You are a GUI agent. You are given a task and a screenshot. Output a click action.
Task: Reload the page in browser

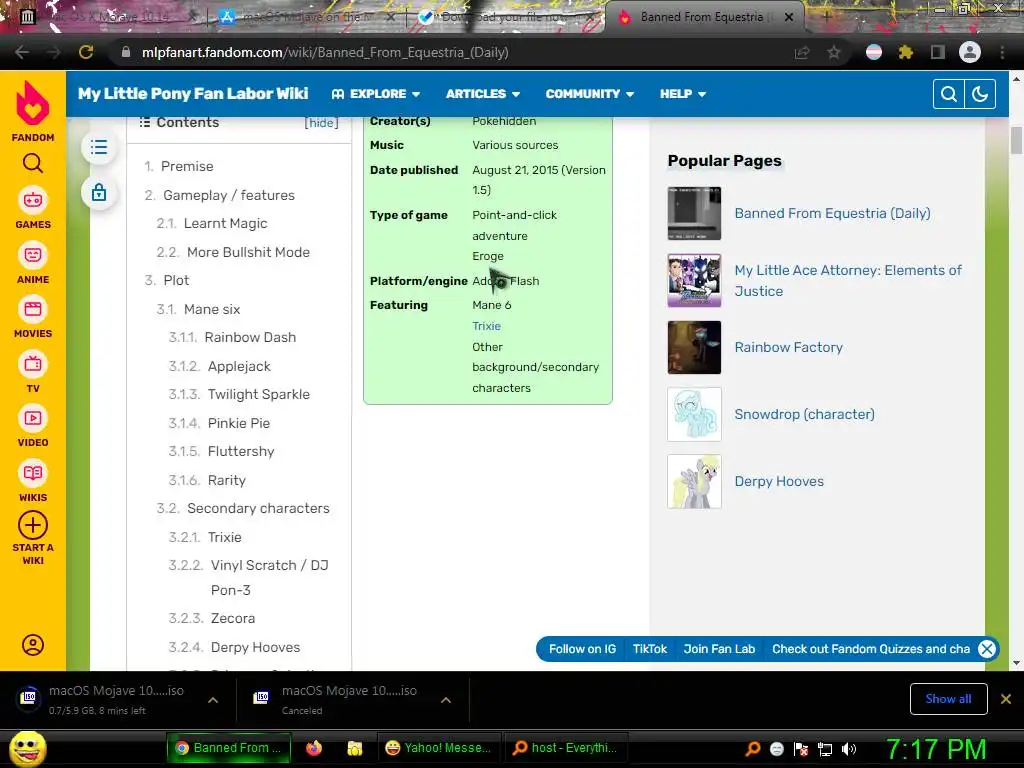[86, 52]
